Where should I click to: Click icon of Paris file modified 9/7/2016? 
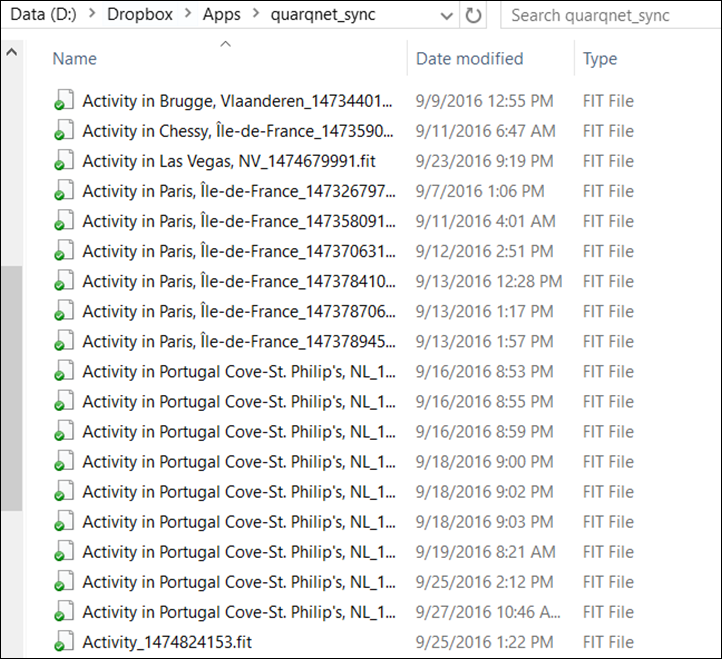tap(63, 191)
